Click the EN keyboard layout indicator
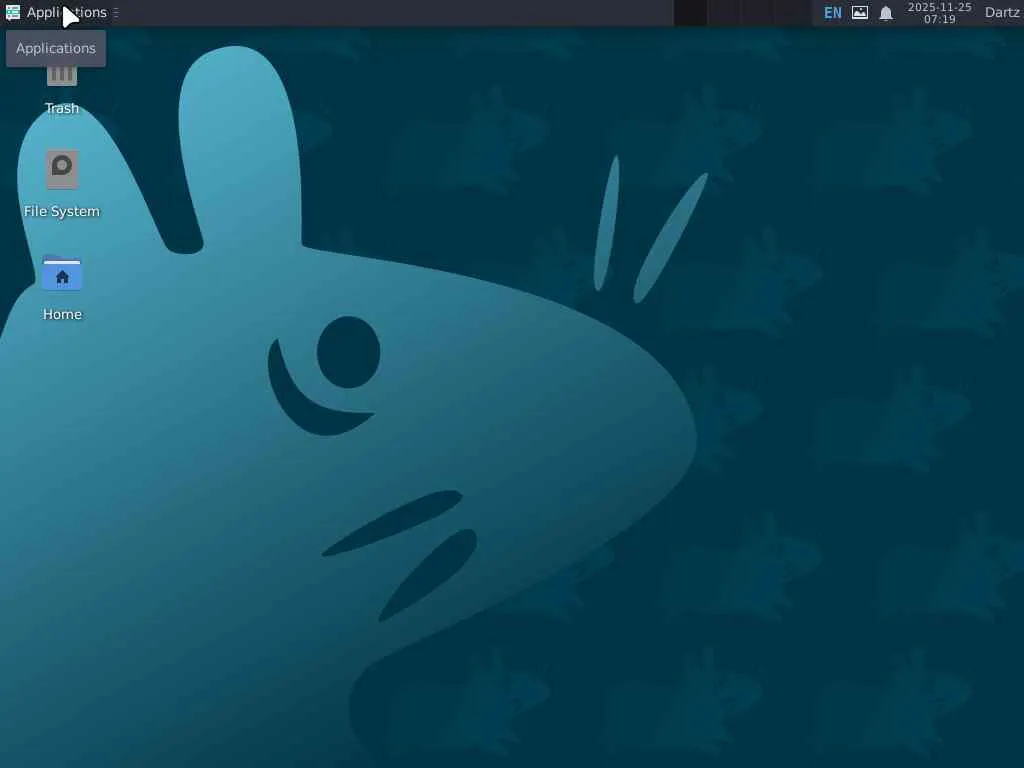This screenshot has height=768, width=1024. (x=833, y=12)
